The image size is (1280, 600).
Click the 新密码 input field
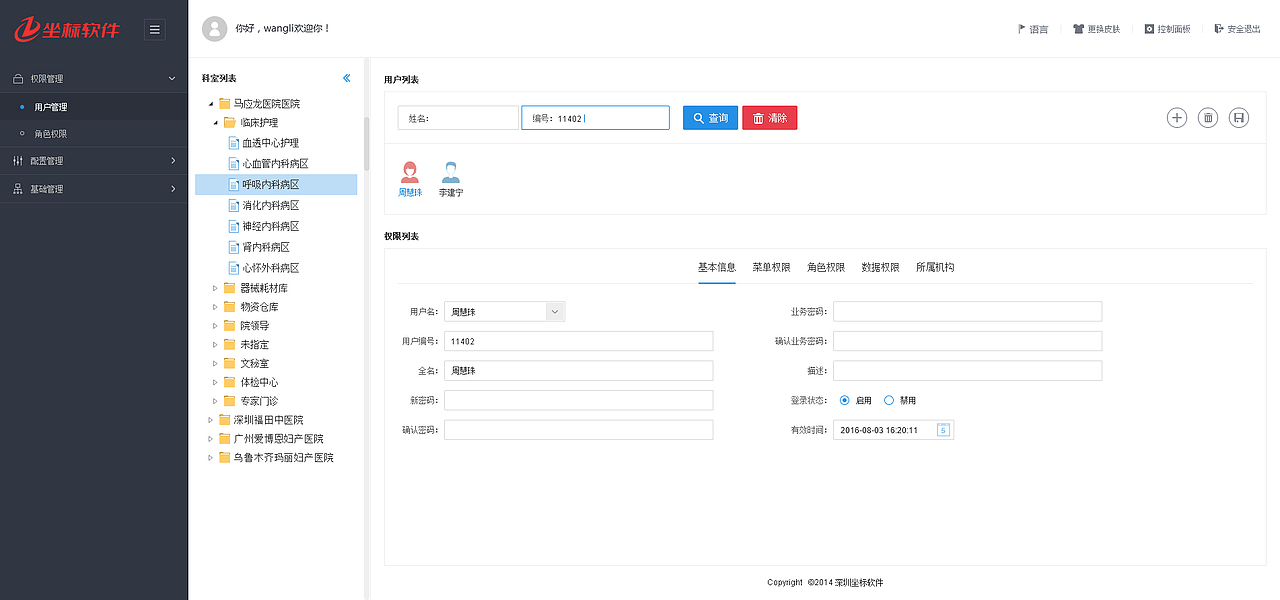(579, 400)
